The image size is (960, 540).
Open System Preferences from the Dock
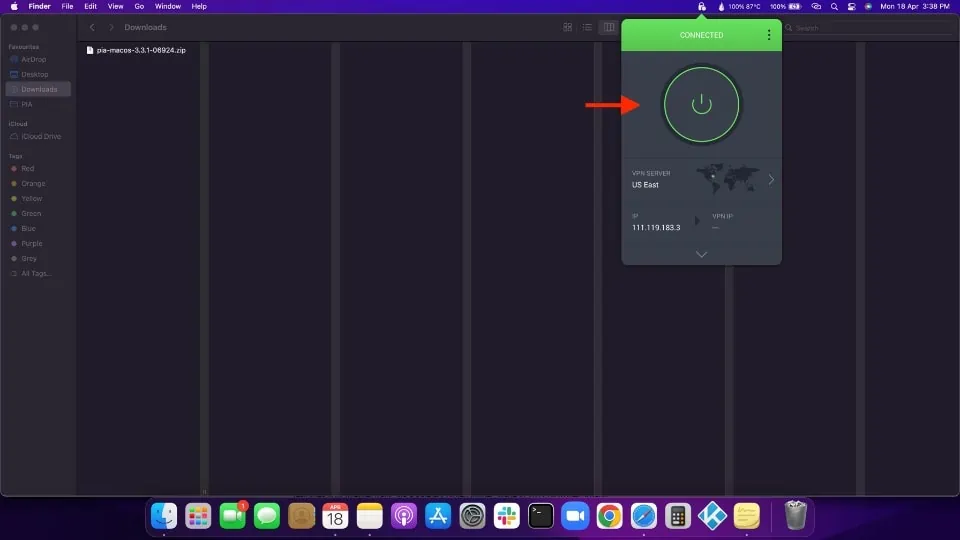[473, 516]
